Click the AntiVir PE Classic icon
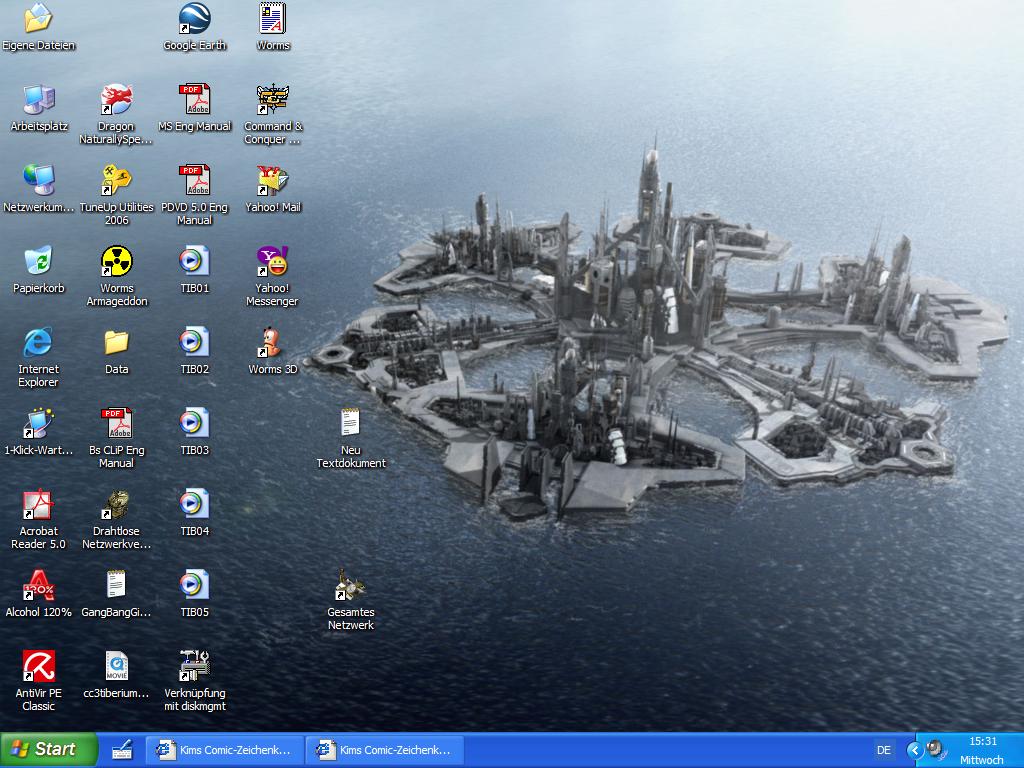Viewport: 1024px width, 768px height. pos(38,667)
